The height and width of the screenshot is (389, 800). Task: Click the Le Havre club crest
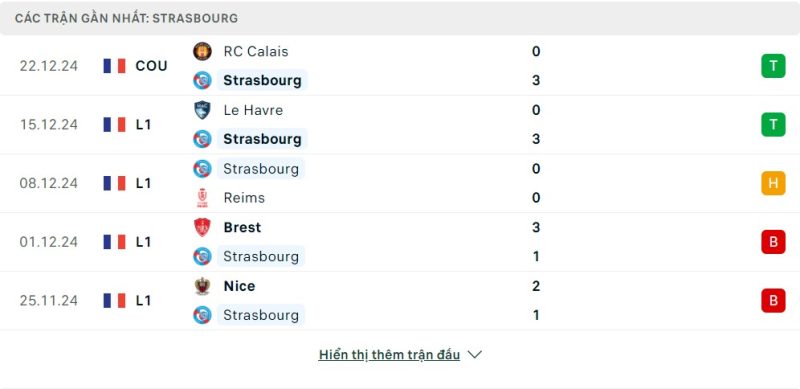202,110
